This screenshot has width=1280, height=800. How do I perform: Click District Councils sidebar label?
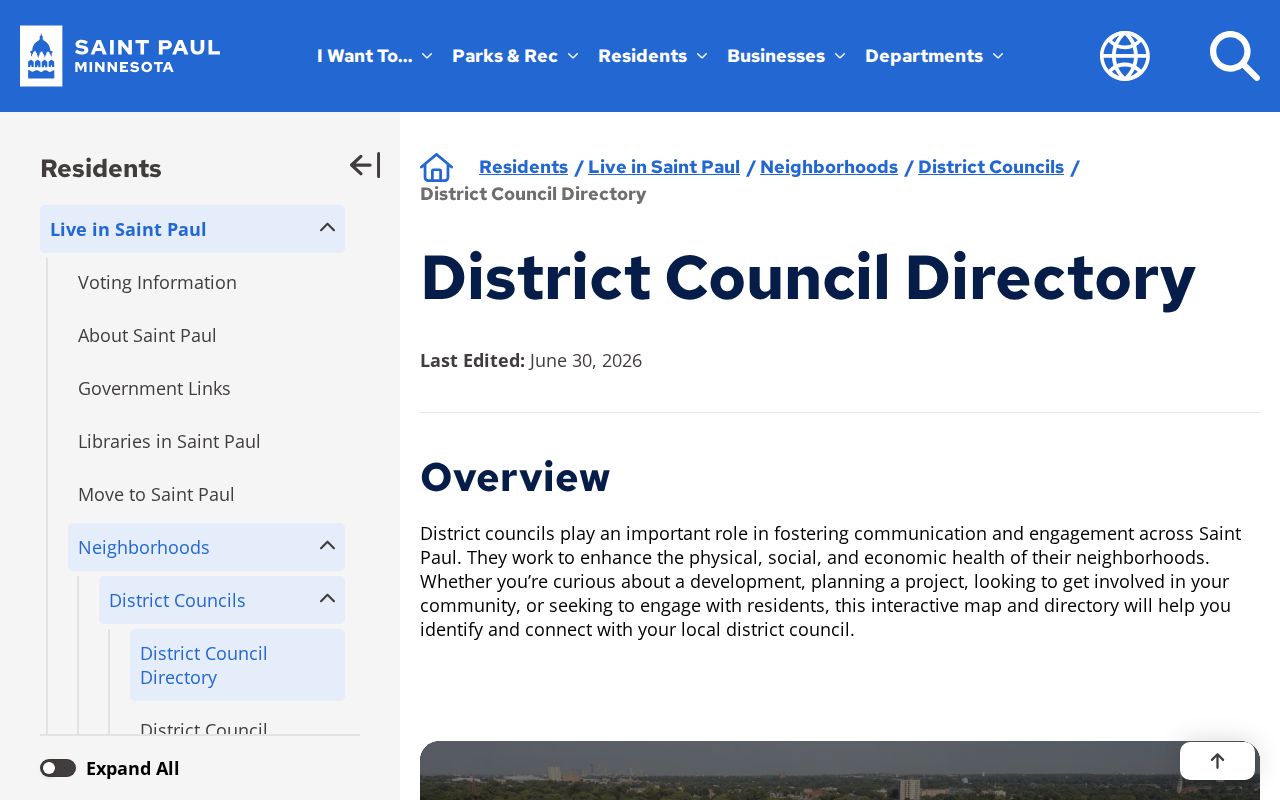pos(177,600)
